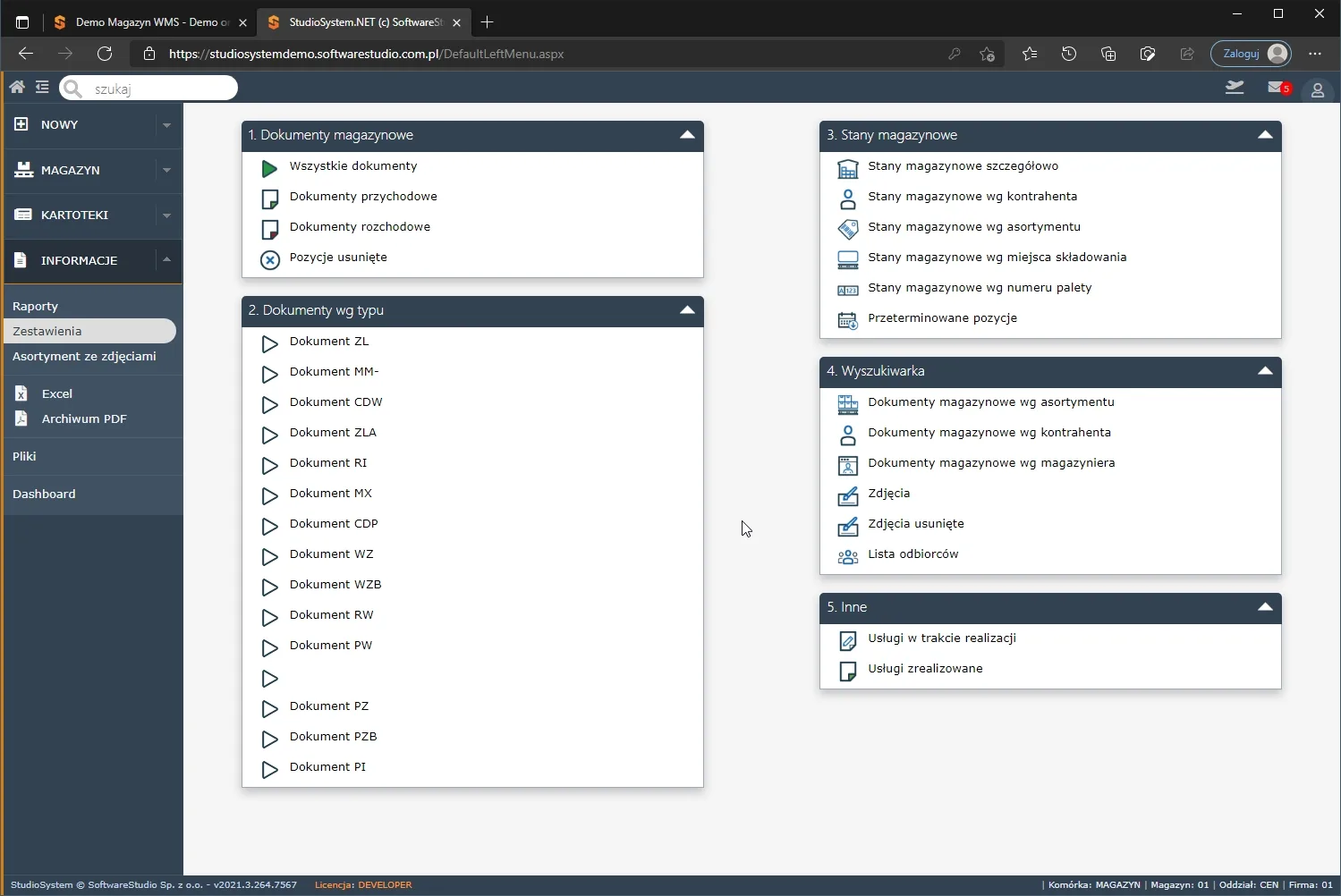Open Asortyment ze zdjęciami link

(84, 356)
